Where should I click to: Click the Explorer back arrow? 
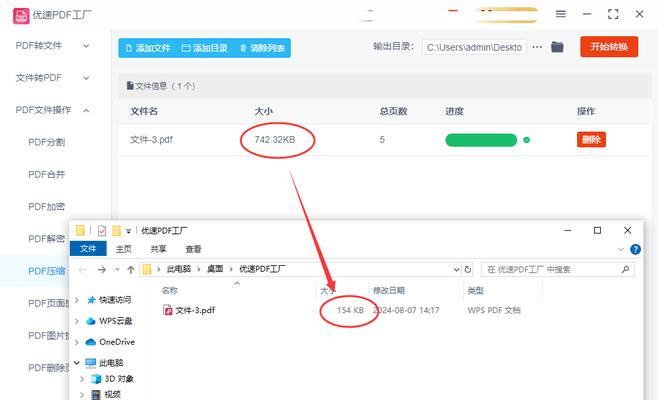pyautogui.click(x=83, y=269)
